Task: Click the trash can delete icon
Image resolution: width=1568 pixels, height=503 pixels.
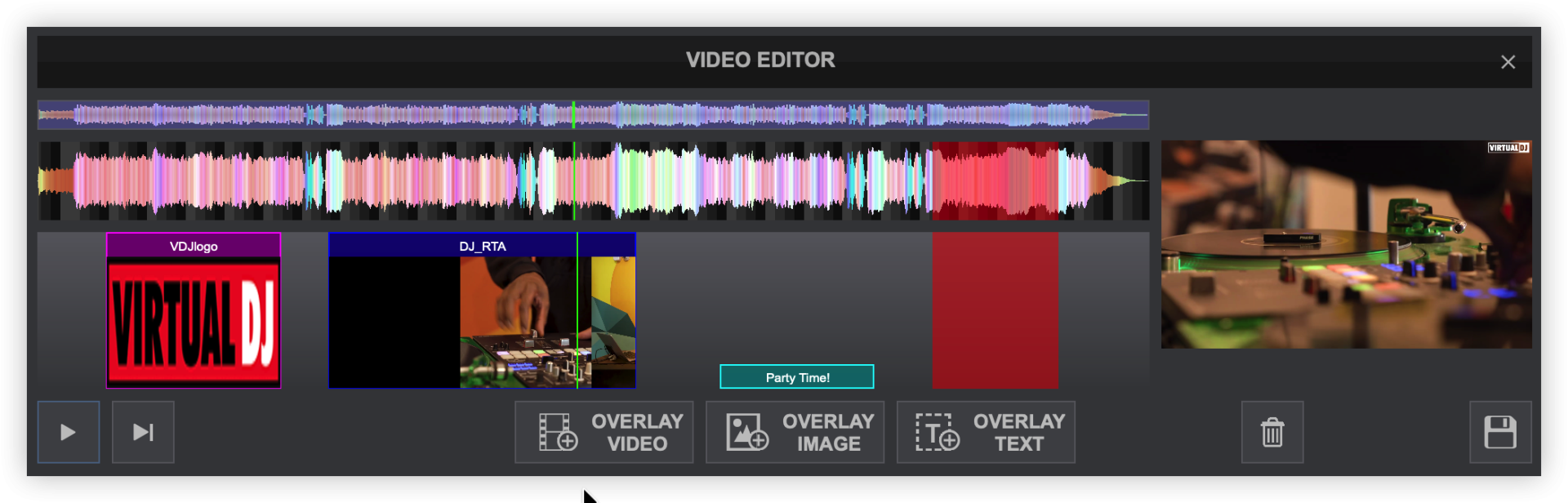Action: point(1272,432)
